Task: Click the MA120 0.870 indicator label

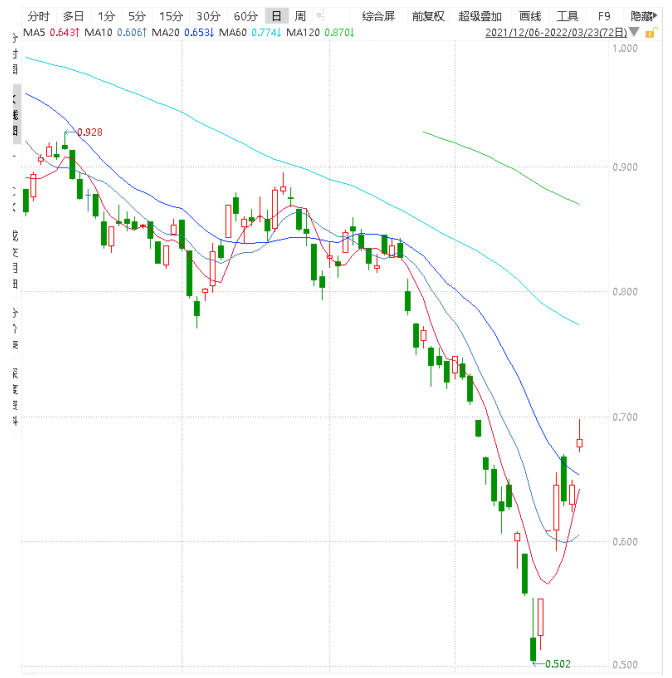Action: pyautogui.click(x=320, y=32)
